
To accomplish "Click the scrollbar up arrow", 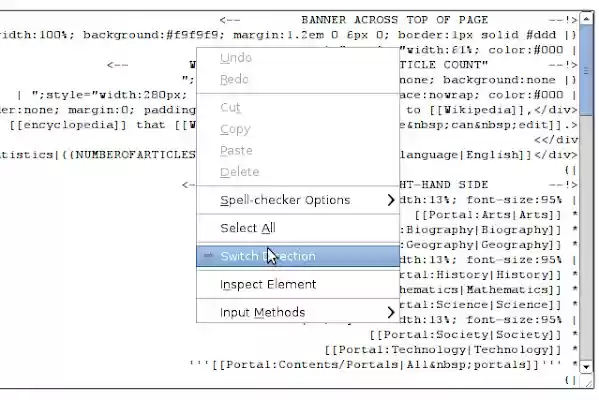I will [x=586, y=19].
